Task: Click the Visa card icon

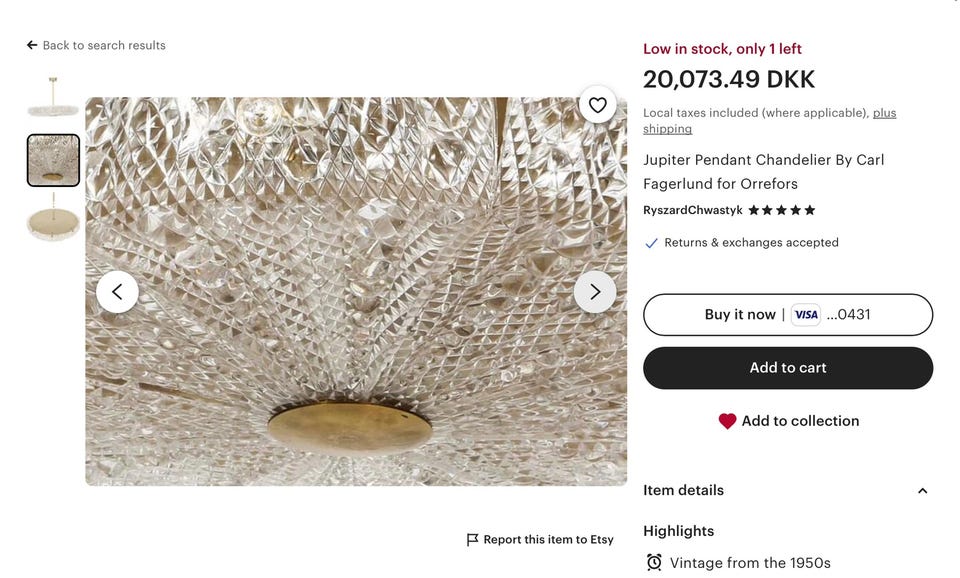Action: [806, 315]
